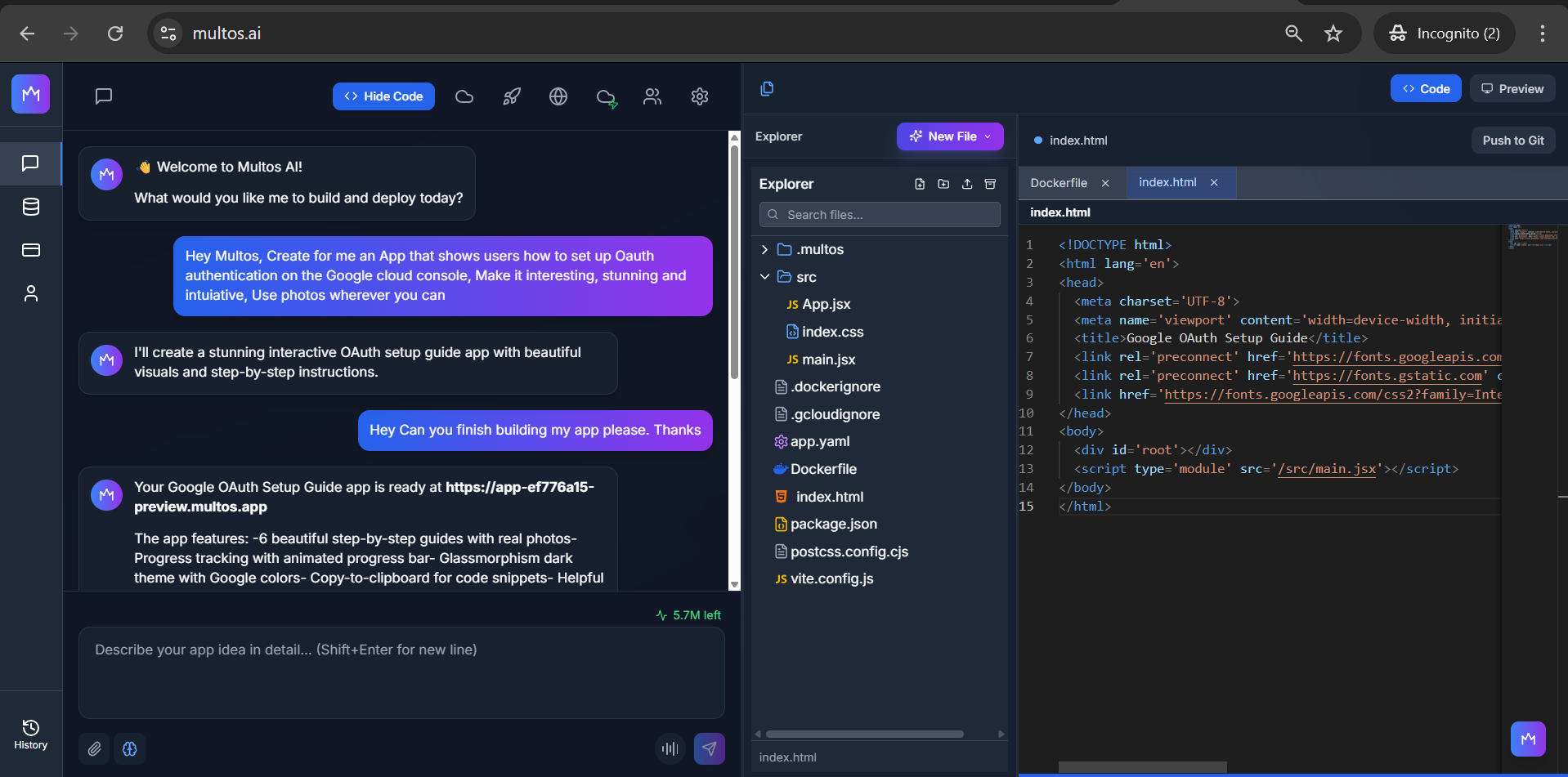
Task: Click the Explorer horizontal scrollbar
Action: point(864,734)
